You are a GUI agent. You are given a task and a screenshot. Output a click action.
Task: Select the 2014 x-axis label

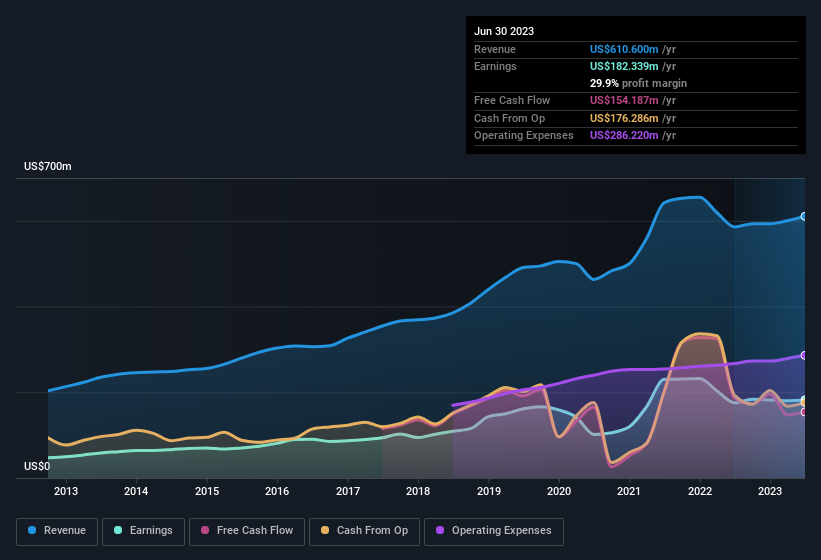click(136, 491)
